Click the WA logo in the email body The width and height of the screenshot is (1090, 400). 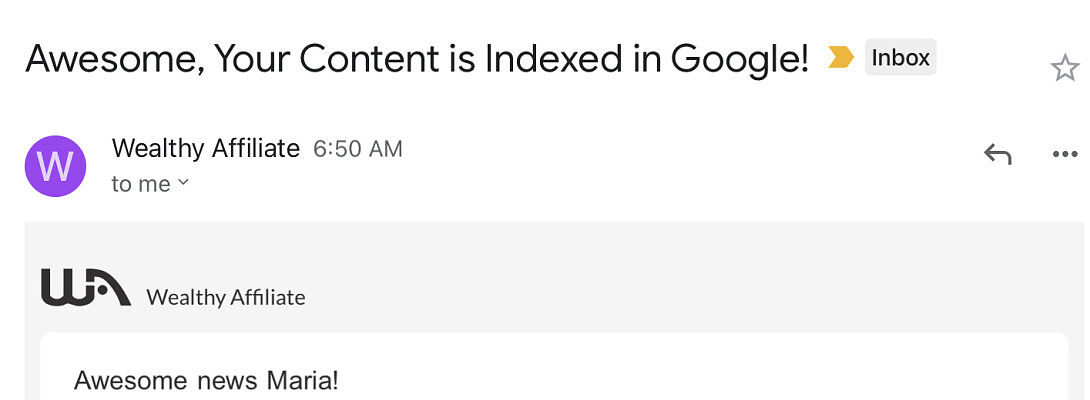coord(85,287)
